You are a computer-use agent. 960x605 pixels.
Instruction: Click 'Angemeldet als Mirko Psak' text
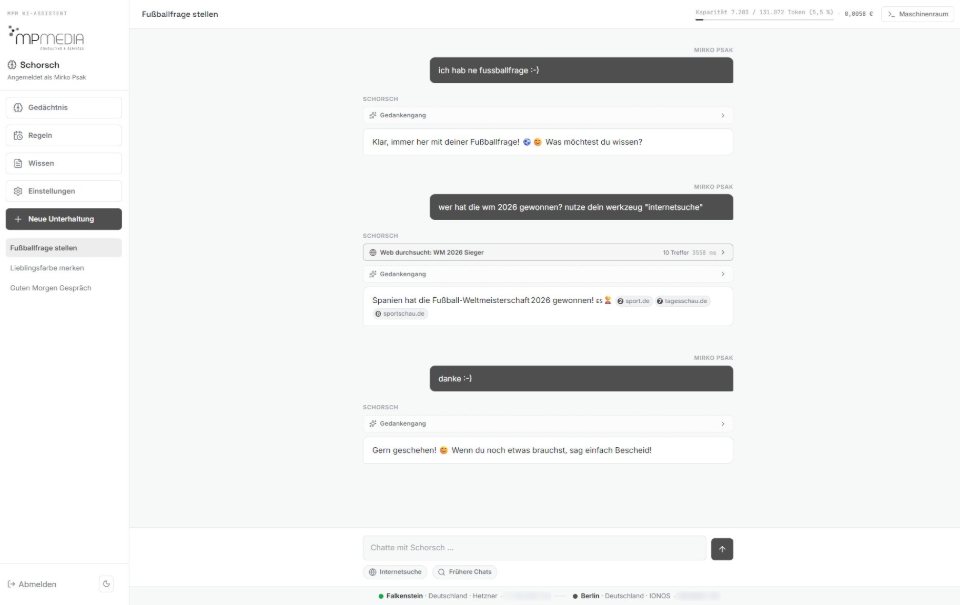[x=47, y=78]
